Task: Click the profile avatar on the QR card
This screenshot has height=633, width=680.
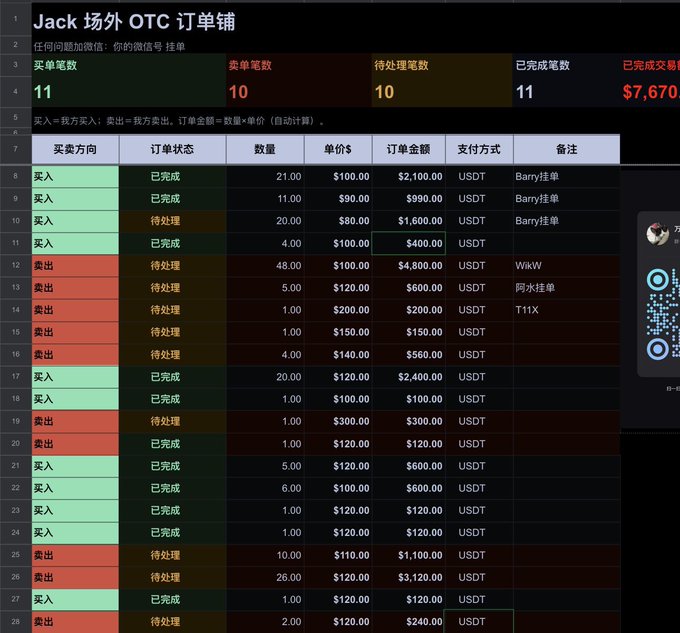Action: (657, 234)
